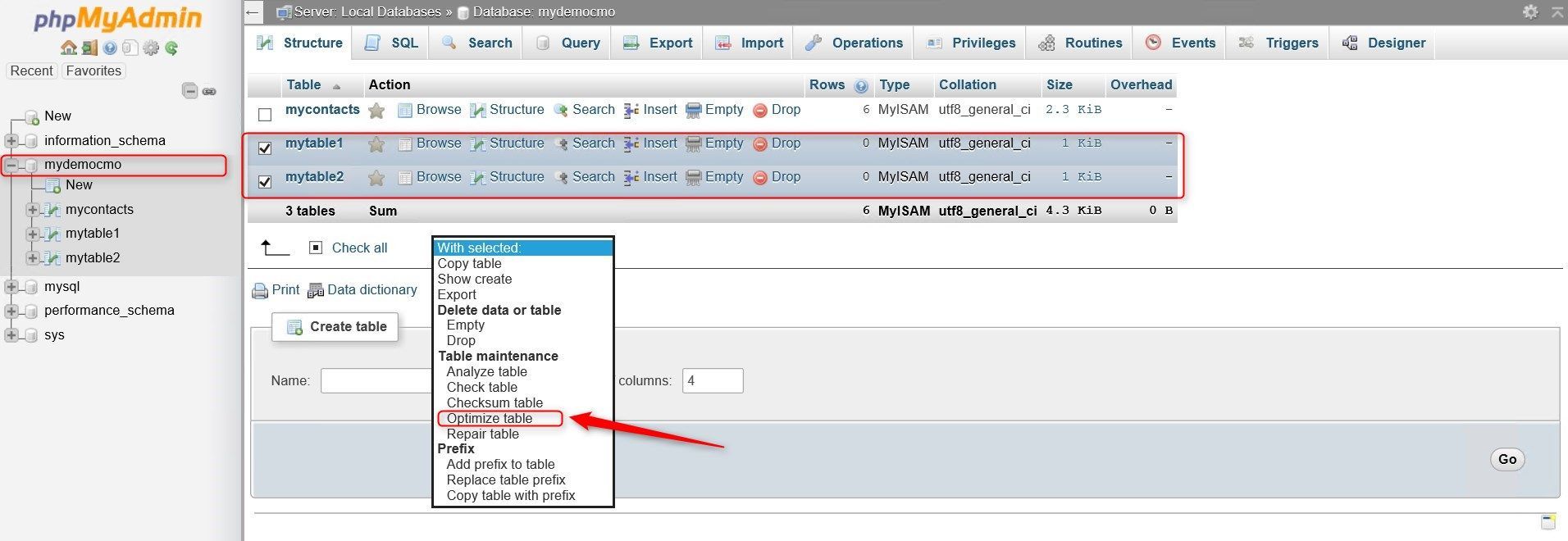Click the Home icon under phpMyAdmin logo
Viewport: 1568px width, 541px height.
pos(69,48)
